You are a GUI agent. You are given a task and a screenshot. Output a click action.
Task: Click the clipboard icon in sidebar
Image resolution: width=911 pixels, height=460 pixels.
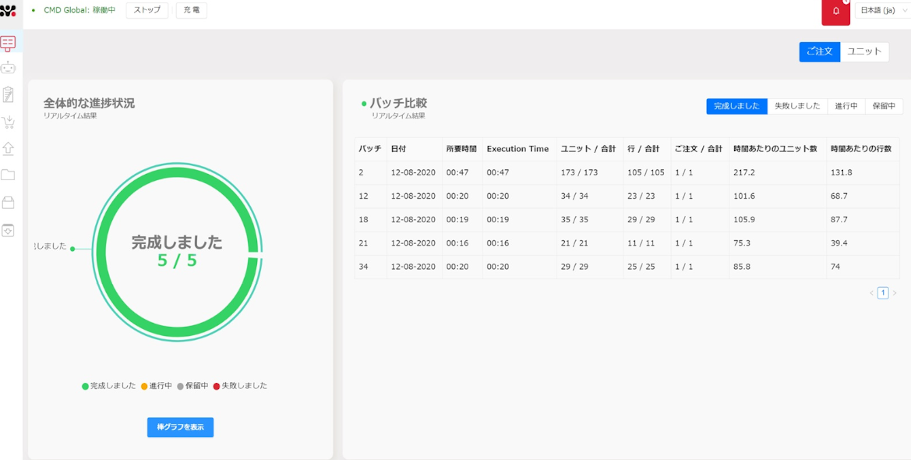tap(8, 95)
